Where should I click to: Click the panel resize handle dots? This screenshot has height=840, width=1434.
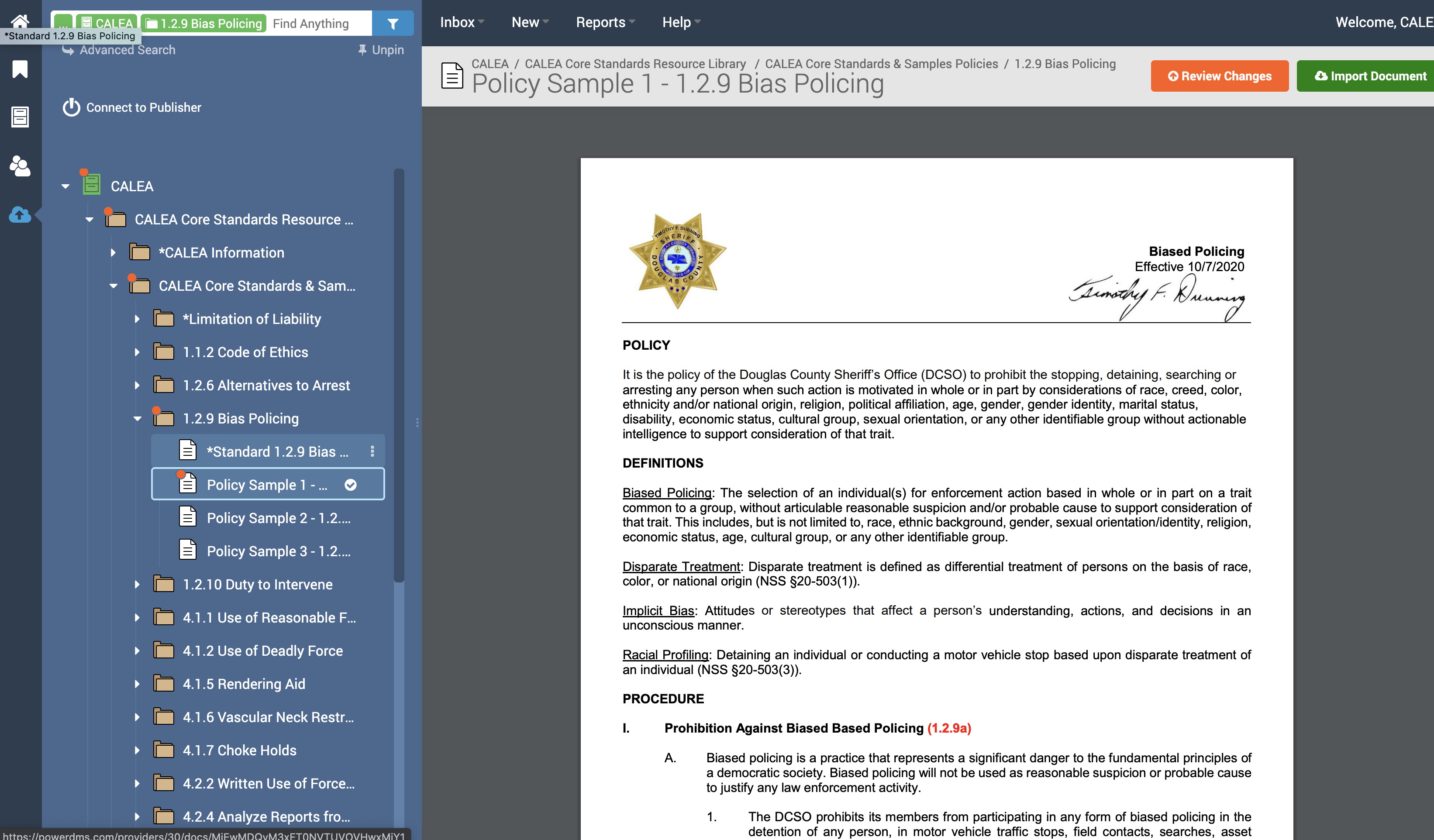point(417,422)
